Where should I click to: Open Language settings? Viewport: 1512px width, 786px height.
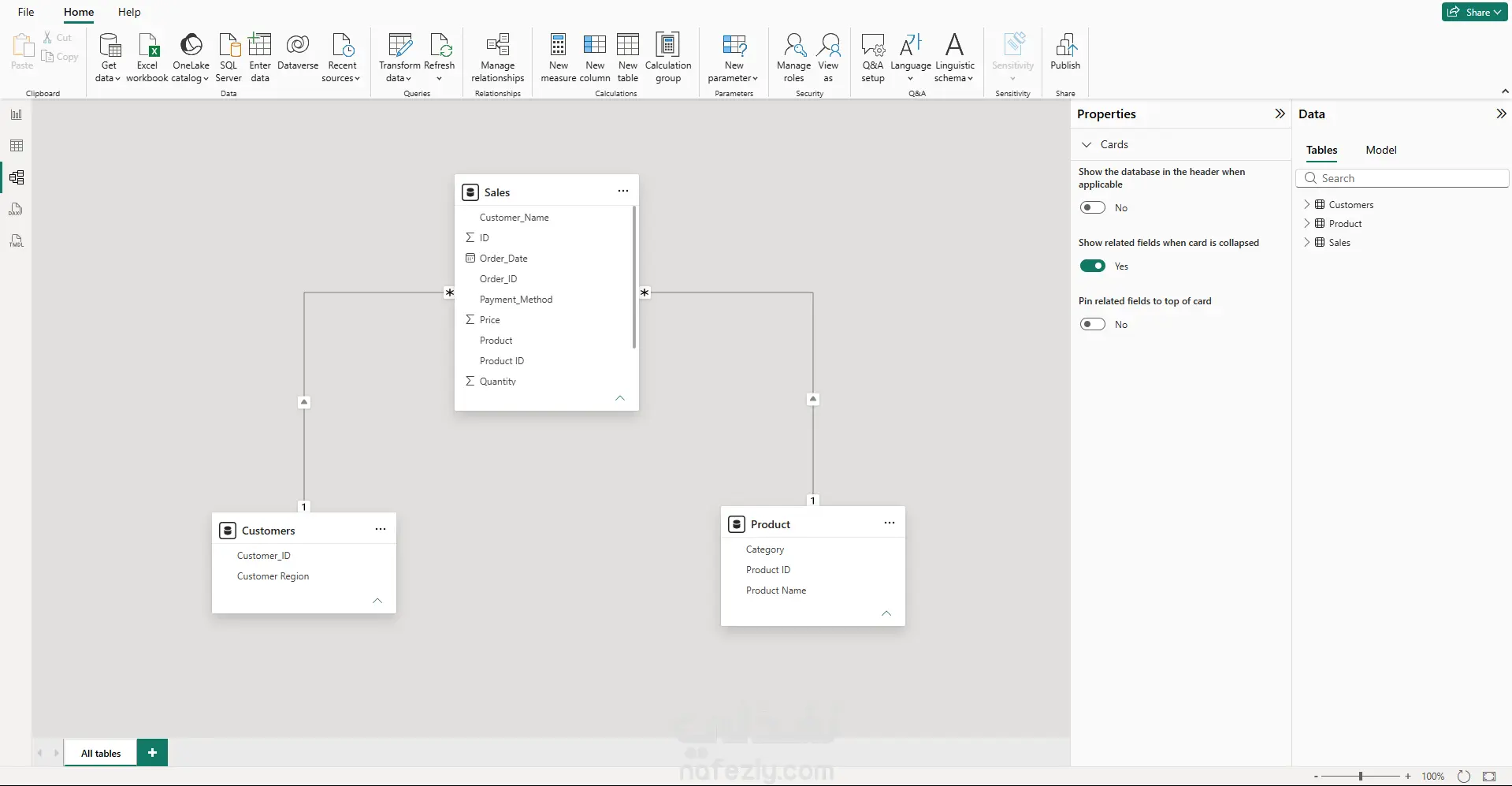coord(911,58)
